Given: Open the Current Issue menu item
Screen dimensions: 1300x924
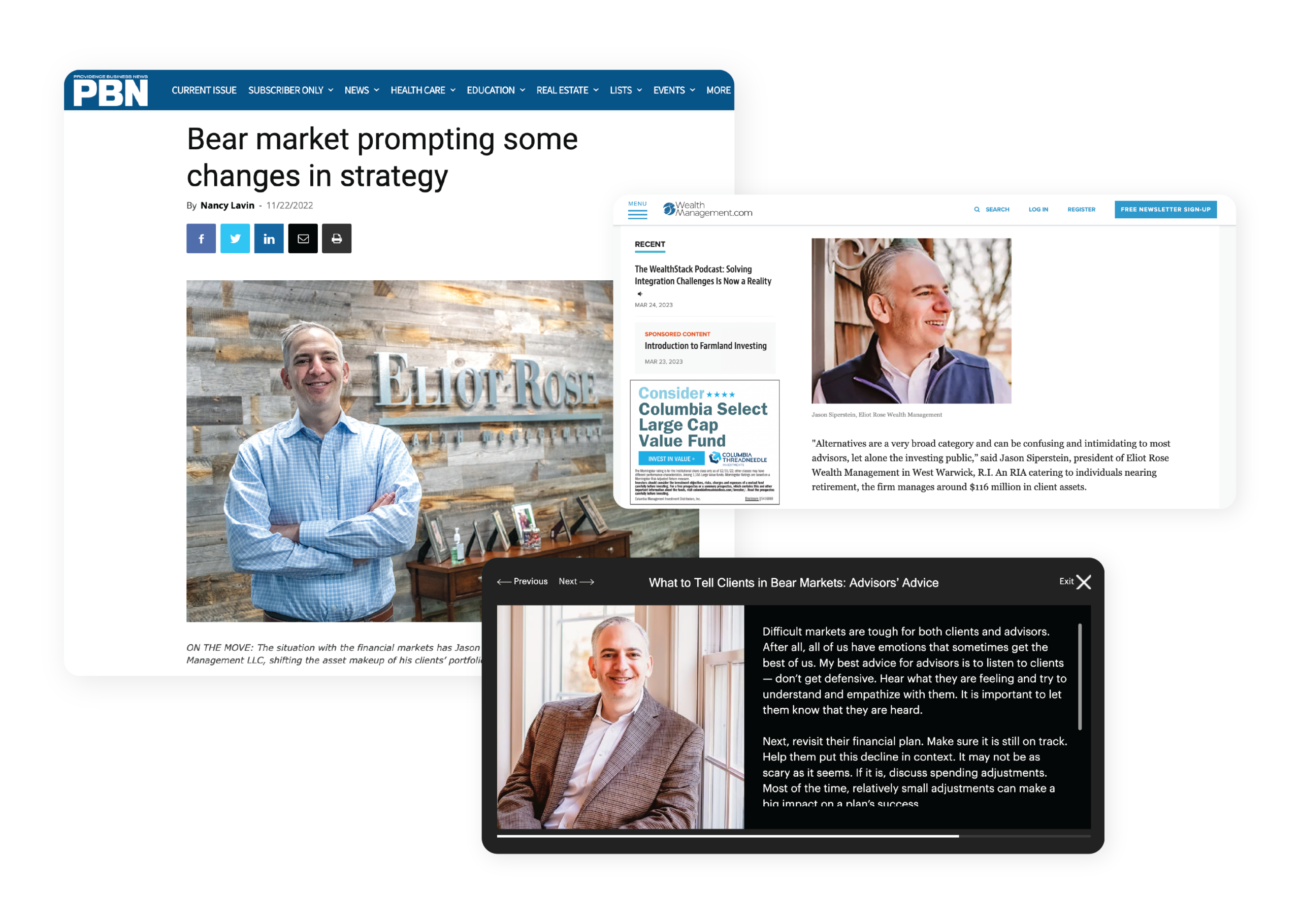Looking at the screenshot, I should [204, 90].
